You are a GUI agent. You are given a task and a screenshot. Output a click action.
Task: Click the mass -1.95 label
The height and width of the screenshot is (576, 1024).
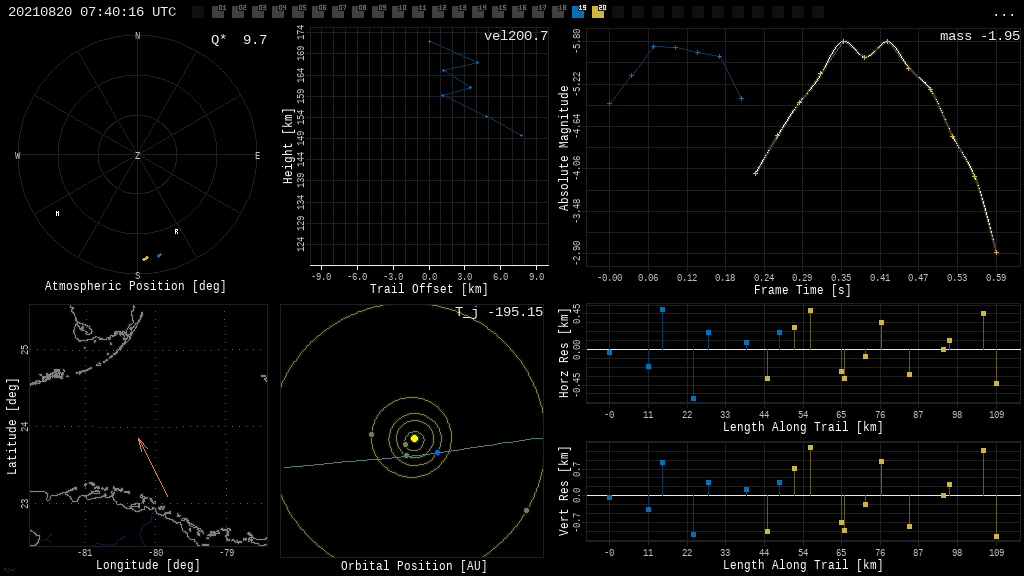(980, 36)
